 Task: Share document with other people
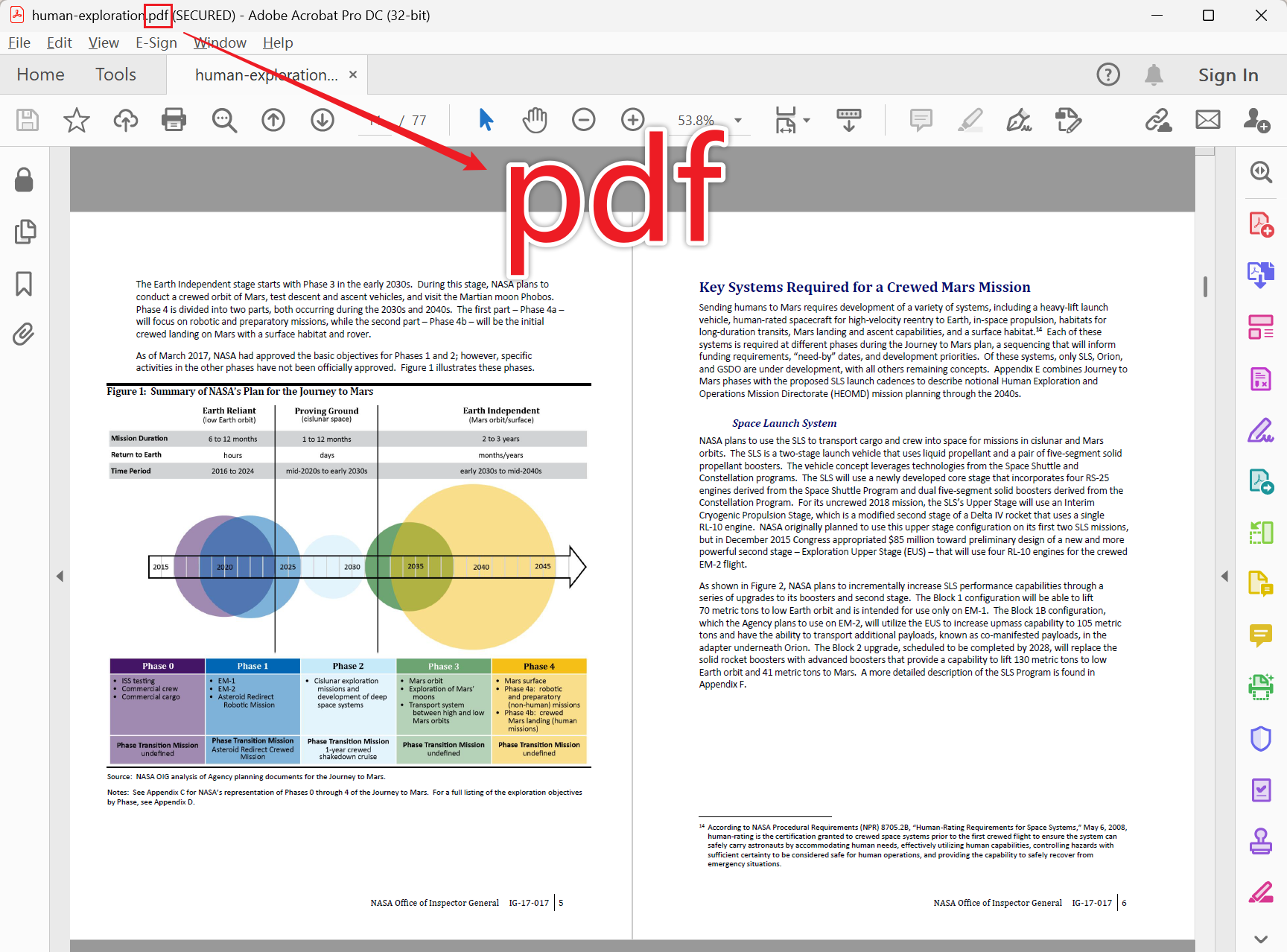point(1257,120)
